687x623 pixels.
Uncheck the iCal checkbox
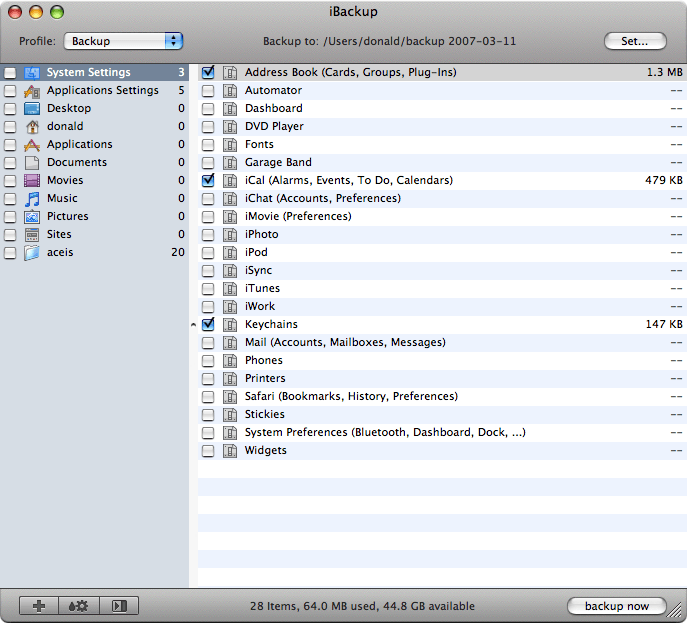[208, 180]
